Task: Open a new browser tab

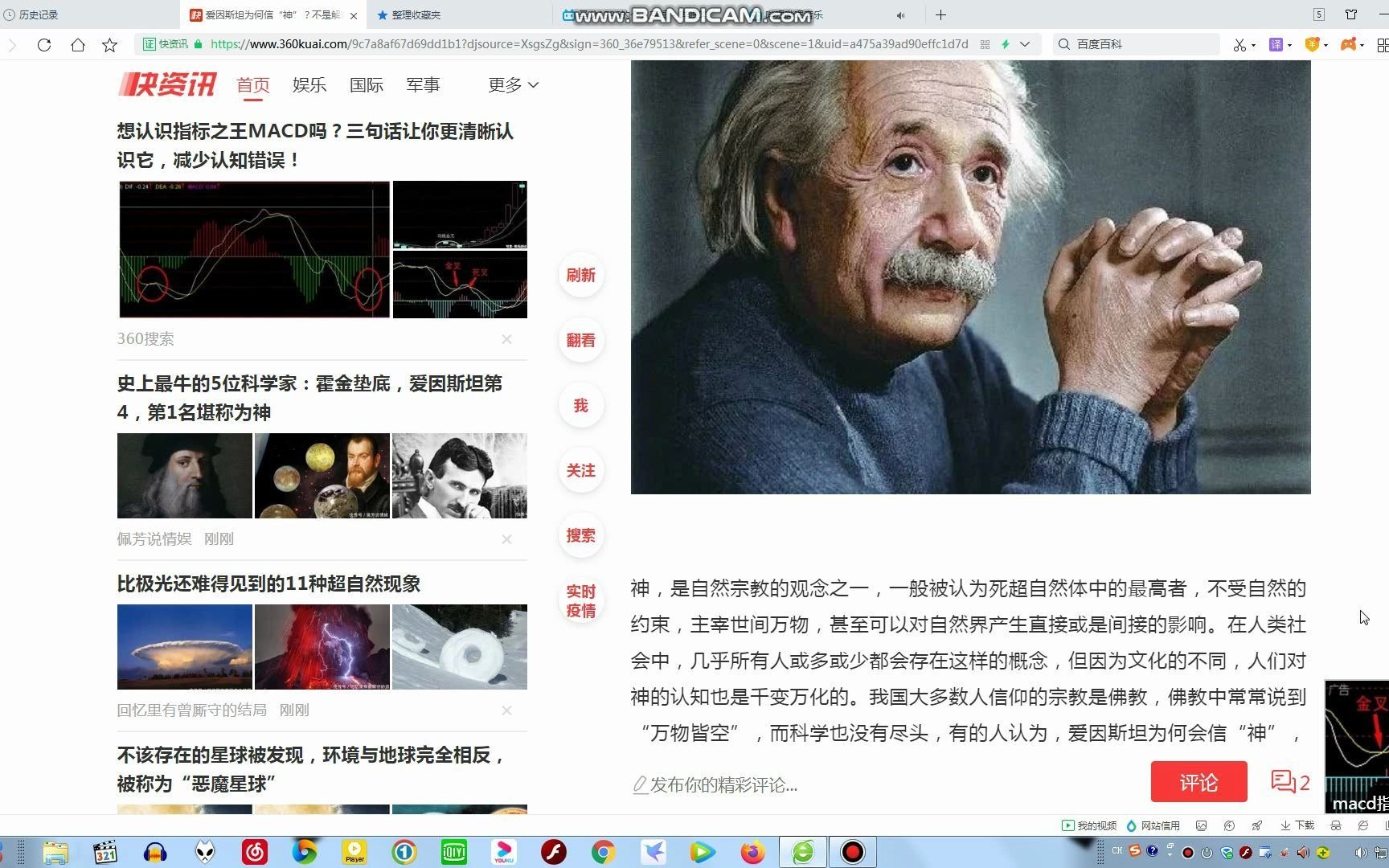Action: click(x=940, y=14)
